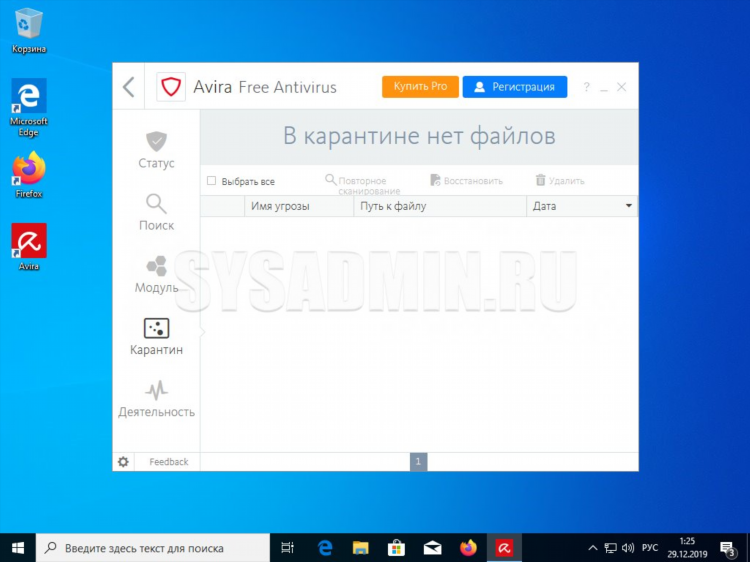Open Edge from the taskbar
The image size is (750, 562).
coord(325,548)
